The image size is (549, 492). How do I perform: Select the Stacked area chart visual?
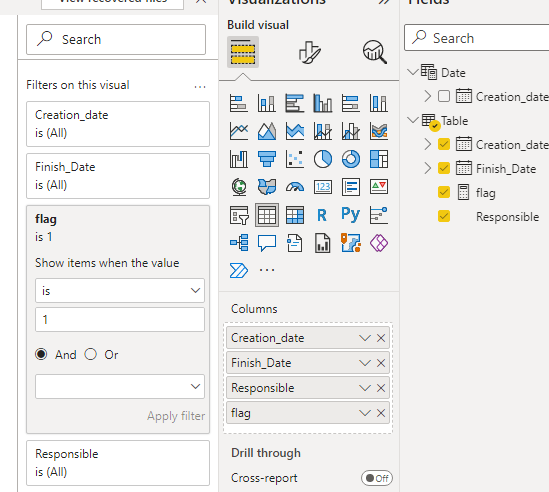click(x=295, y=131)
